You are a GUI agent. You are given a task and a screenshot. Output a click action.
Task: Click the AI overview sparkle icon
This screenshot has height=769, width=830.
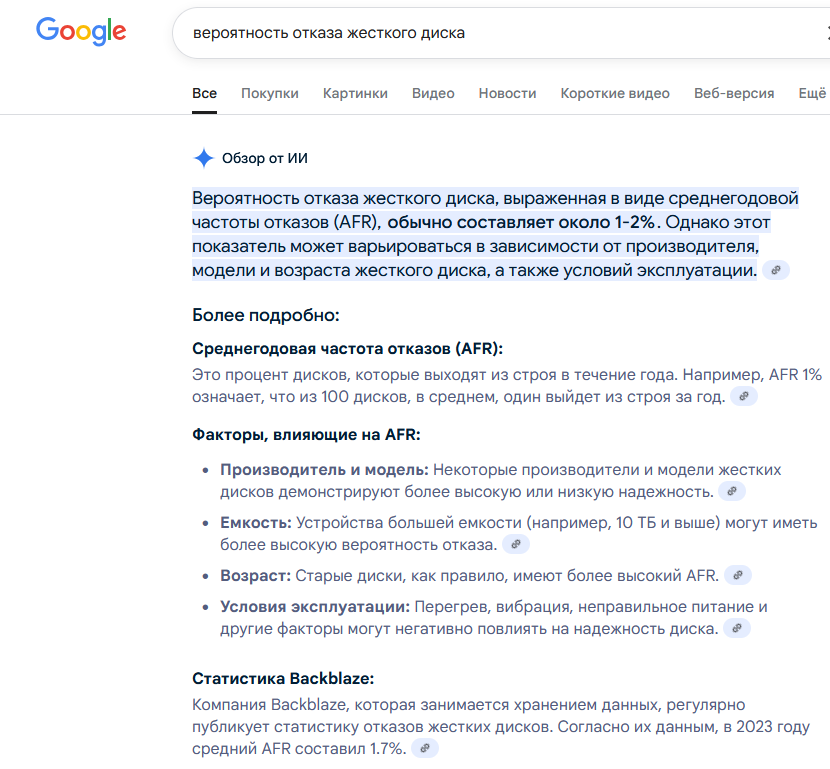coord(203,158)
